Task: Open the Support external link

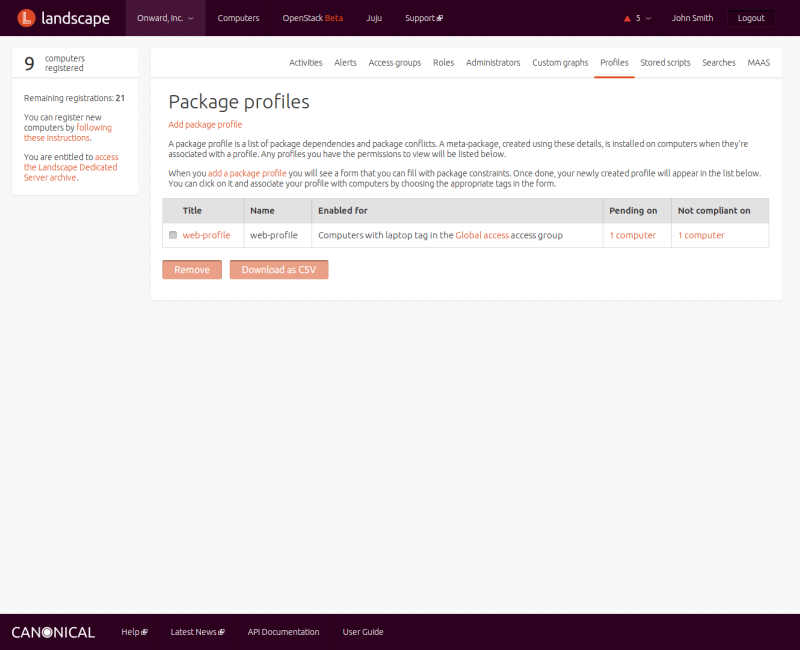Action: [423, 18]
